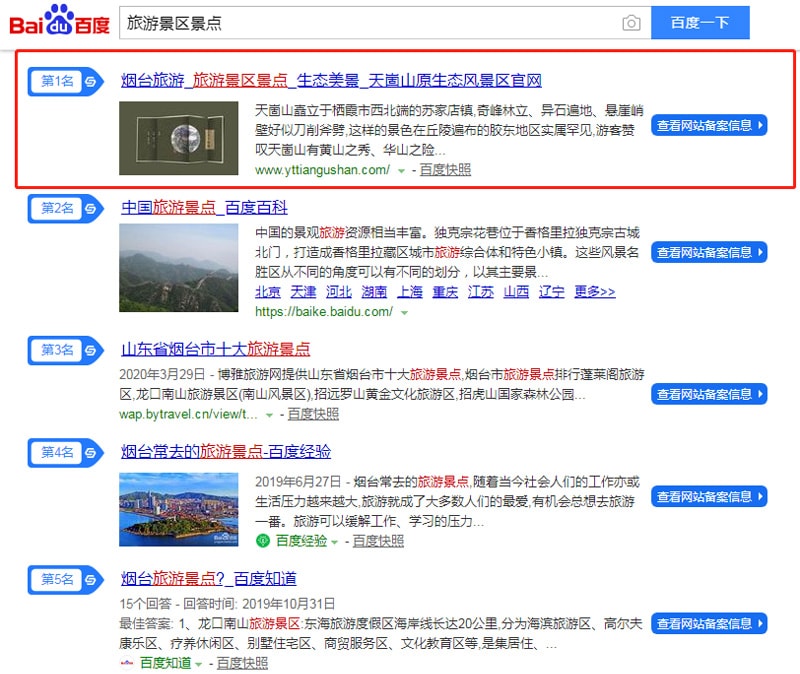
Task: Open 山东省烟台市十大旅游景点 result title
Action: (x=215, y=349)
